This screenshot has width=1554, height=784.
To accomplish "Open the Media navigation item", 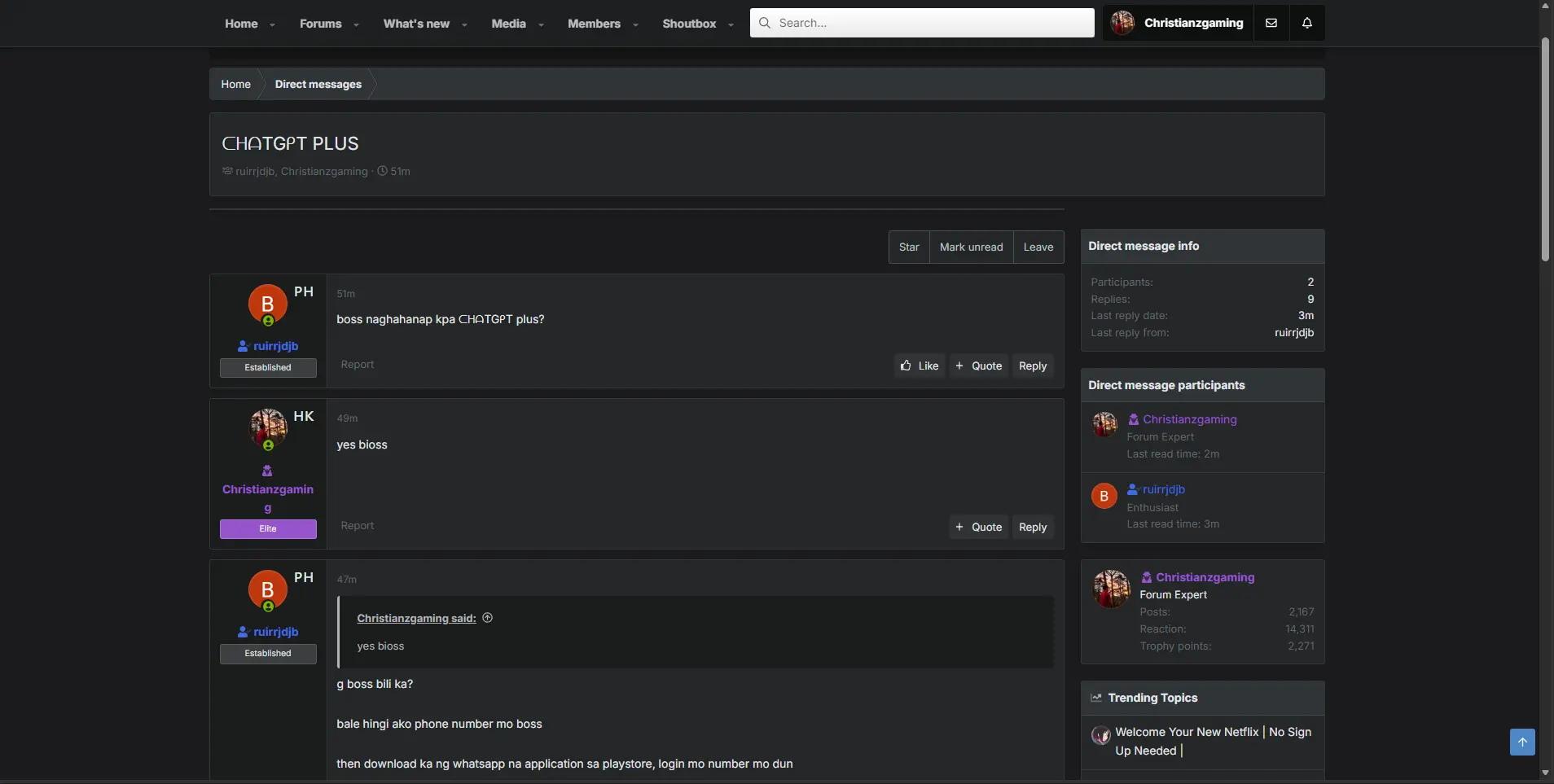I will [x=508, y=24].
